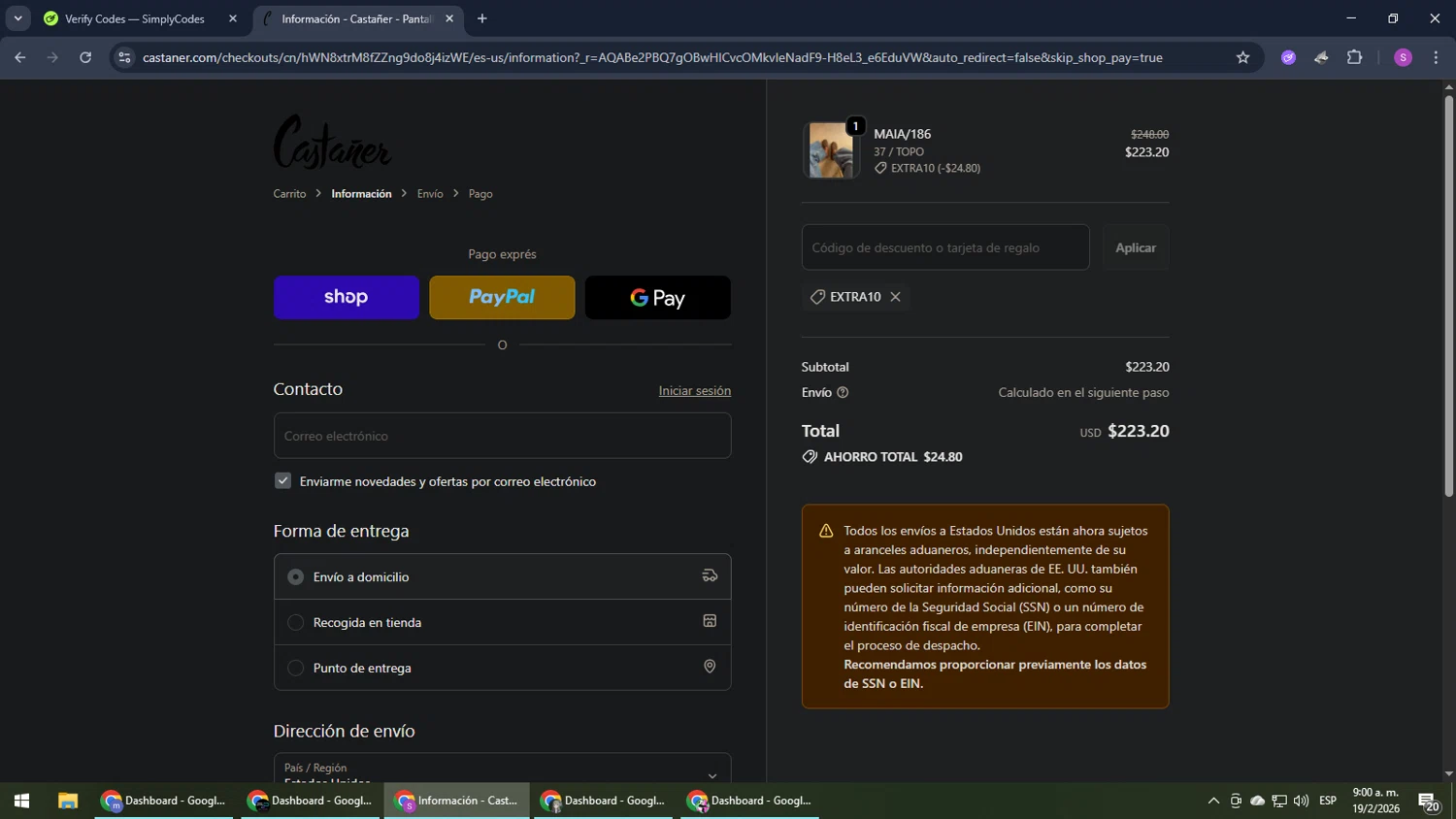Go forward in browser history
Screen dimensions: 1456x819
(x=52, y=57)
